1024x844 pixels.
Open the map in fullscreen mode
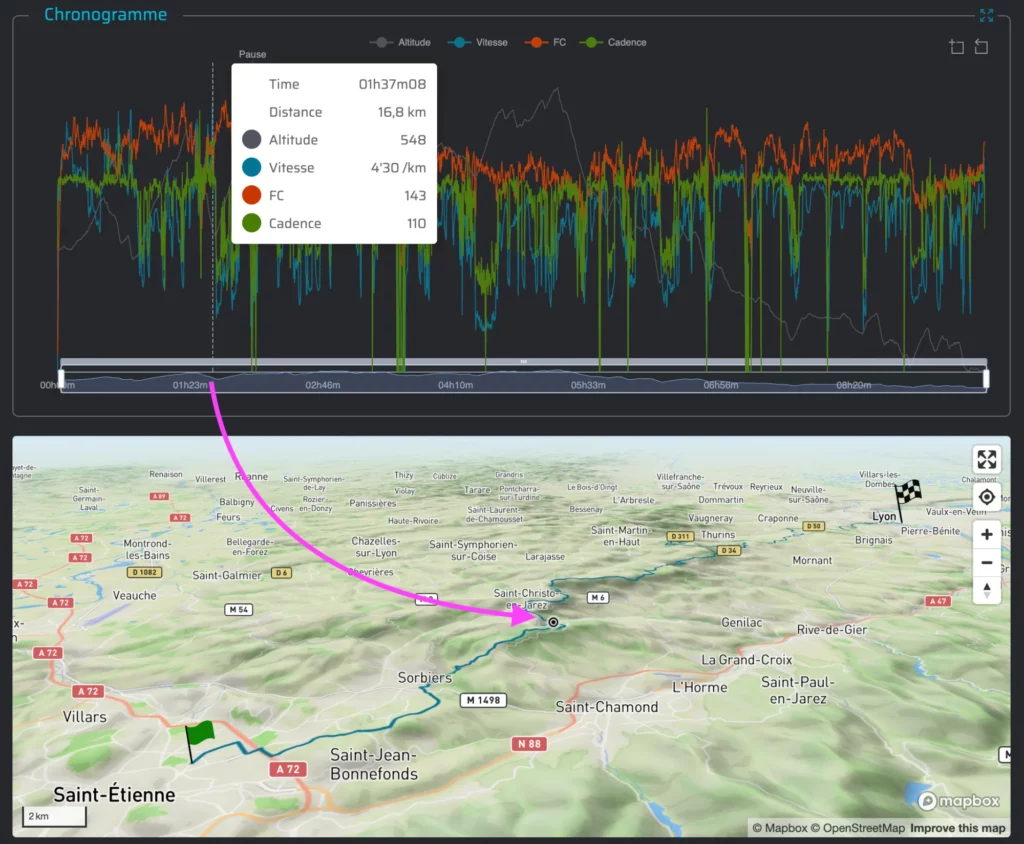pyautogui.click(x=987, y=460)
